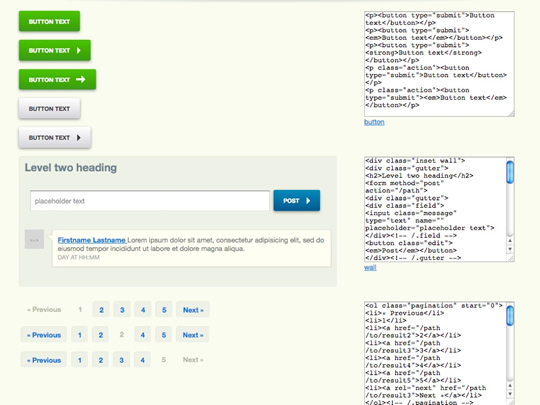Click Next » in the first pagination row

(x=193, y=310)
